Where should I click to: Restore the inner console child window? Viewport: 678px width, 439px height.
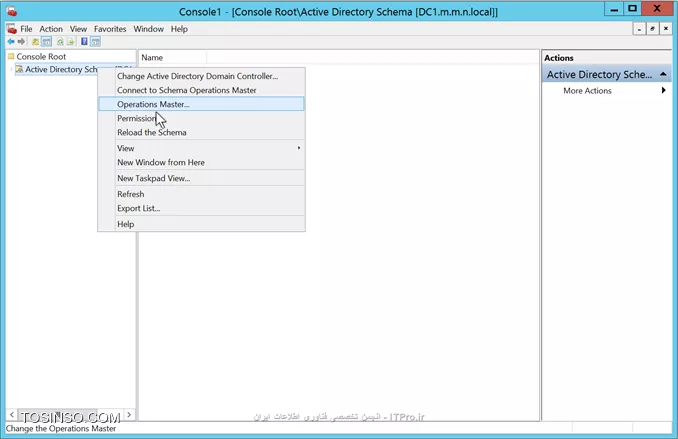point(652,29)
